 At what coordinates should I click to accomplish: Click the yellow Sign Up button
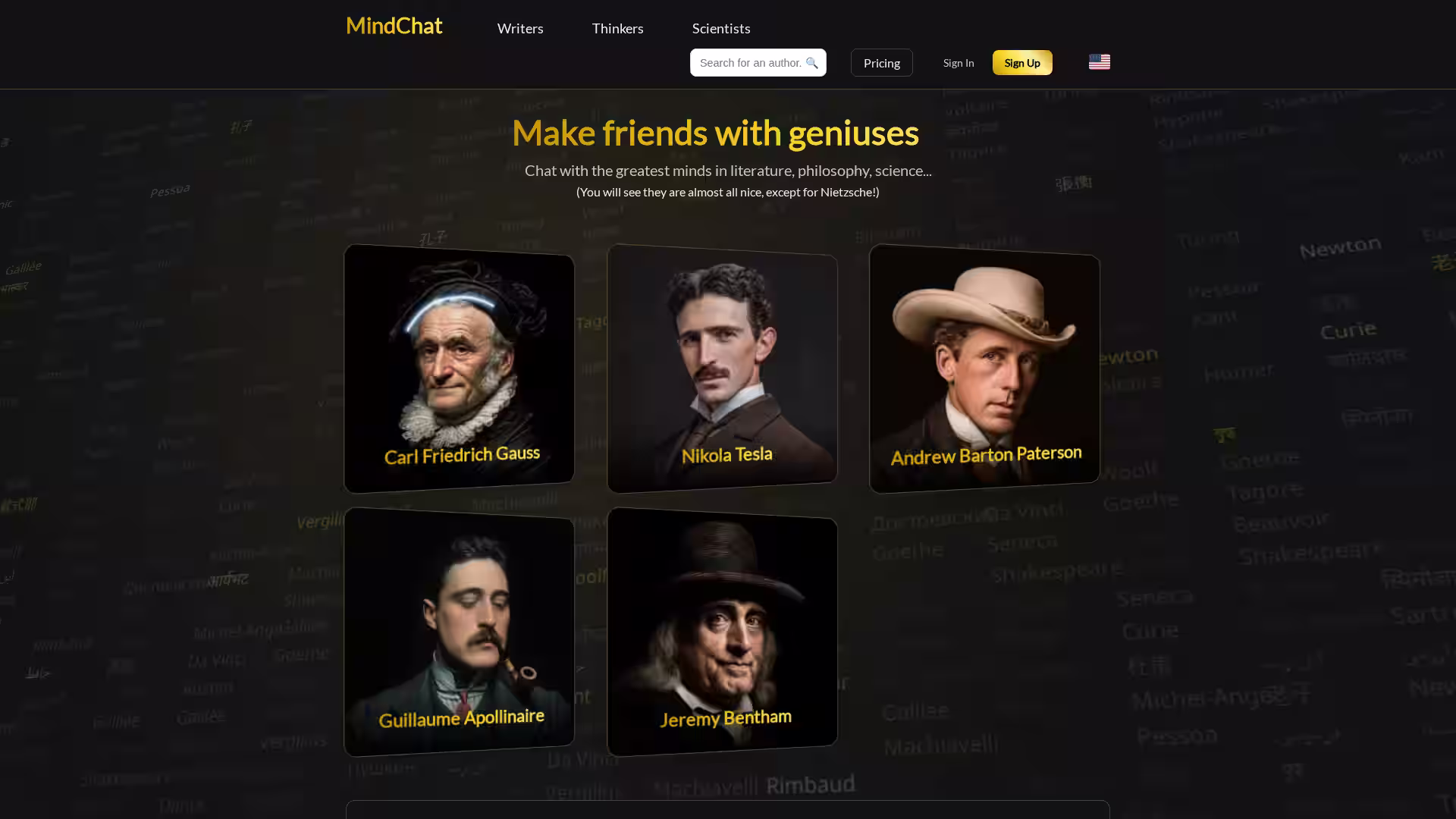[1022, 63]
